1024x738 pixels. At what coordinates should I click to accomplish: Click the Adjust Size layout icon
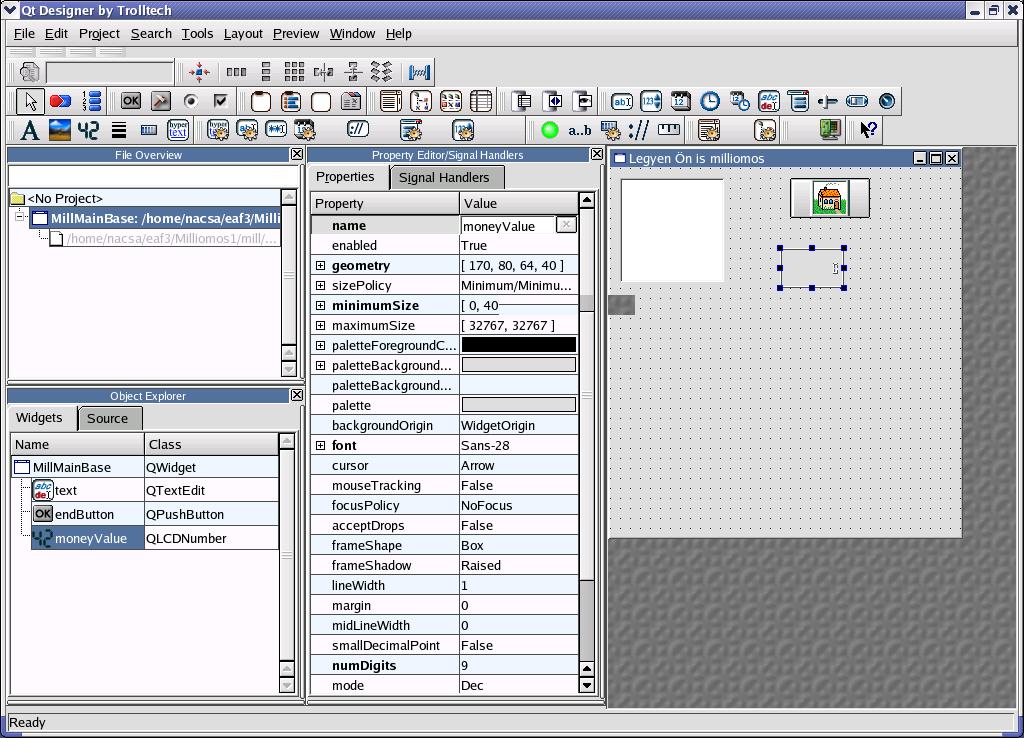(x=199, y=72)
